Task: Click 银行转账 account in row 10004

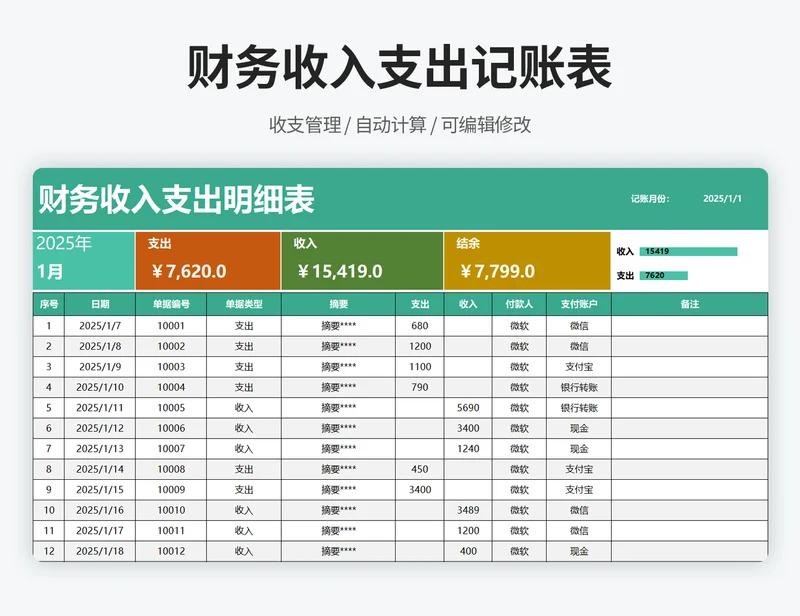Action: (x=579, y=387)
